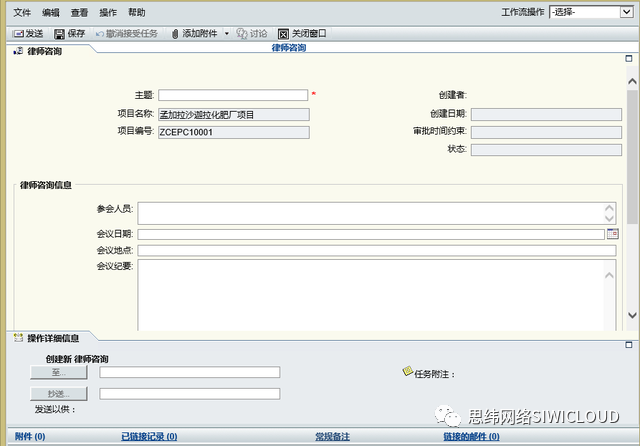The width and height of the screenshot is (640, 446).
Task: Open the 链接的邮件 (0) link
Action: pyautogui.click(x=471, y=437)
